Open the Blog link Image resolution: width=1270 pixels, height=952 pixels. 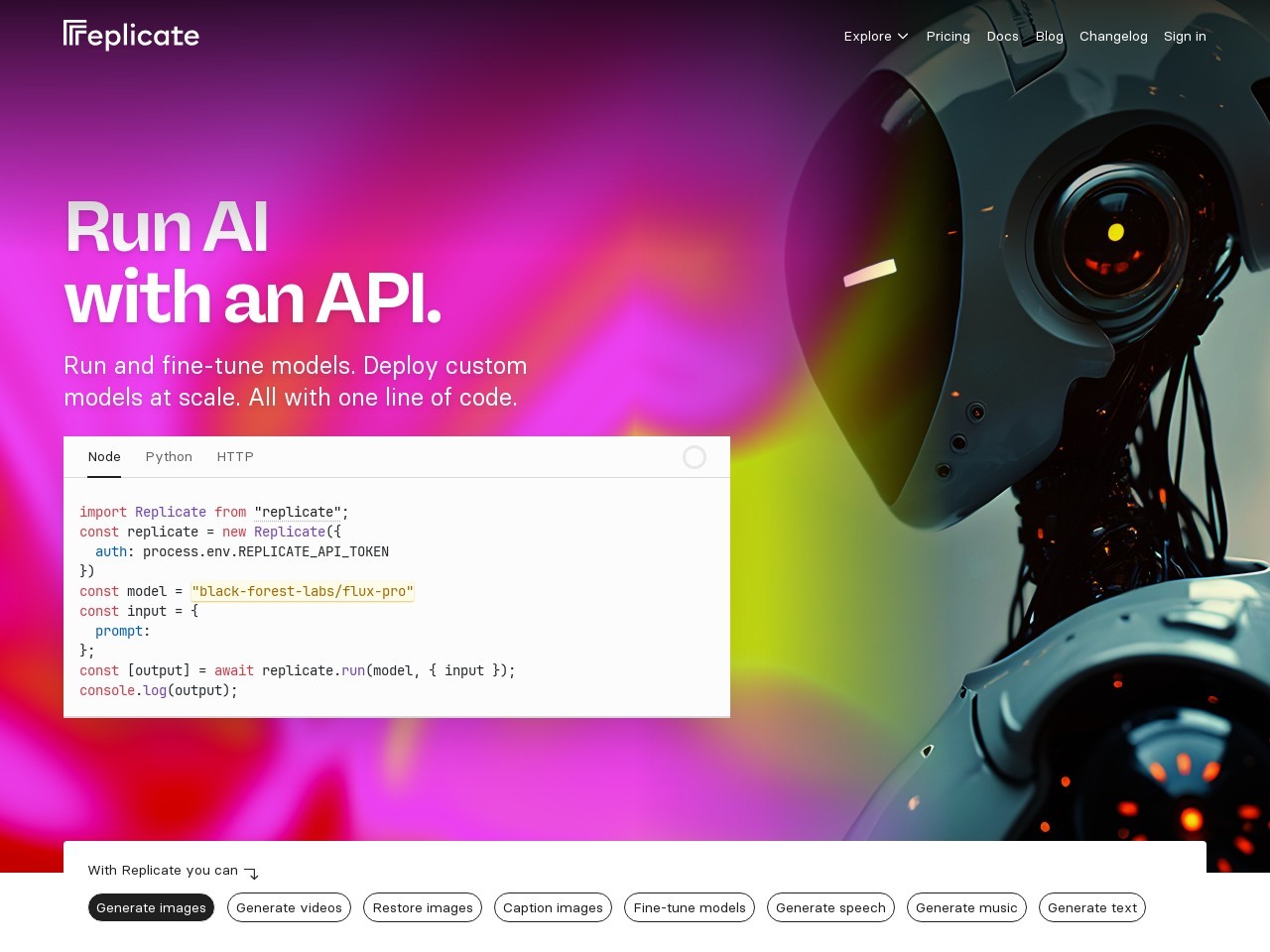pos(1049,37)
